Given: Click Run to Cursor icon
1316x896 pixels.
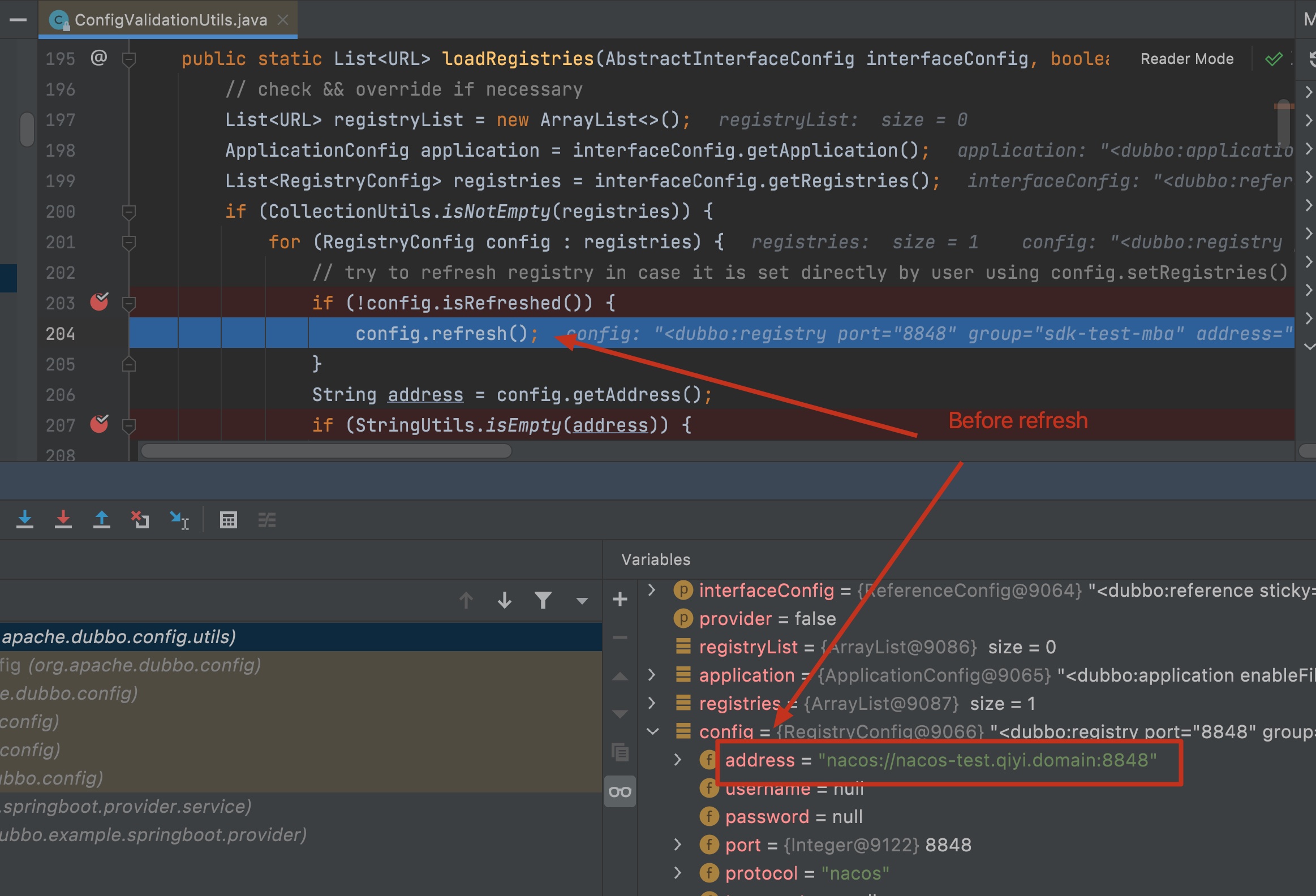Looking at the screenshot, I should coord(179,519).
